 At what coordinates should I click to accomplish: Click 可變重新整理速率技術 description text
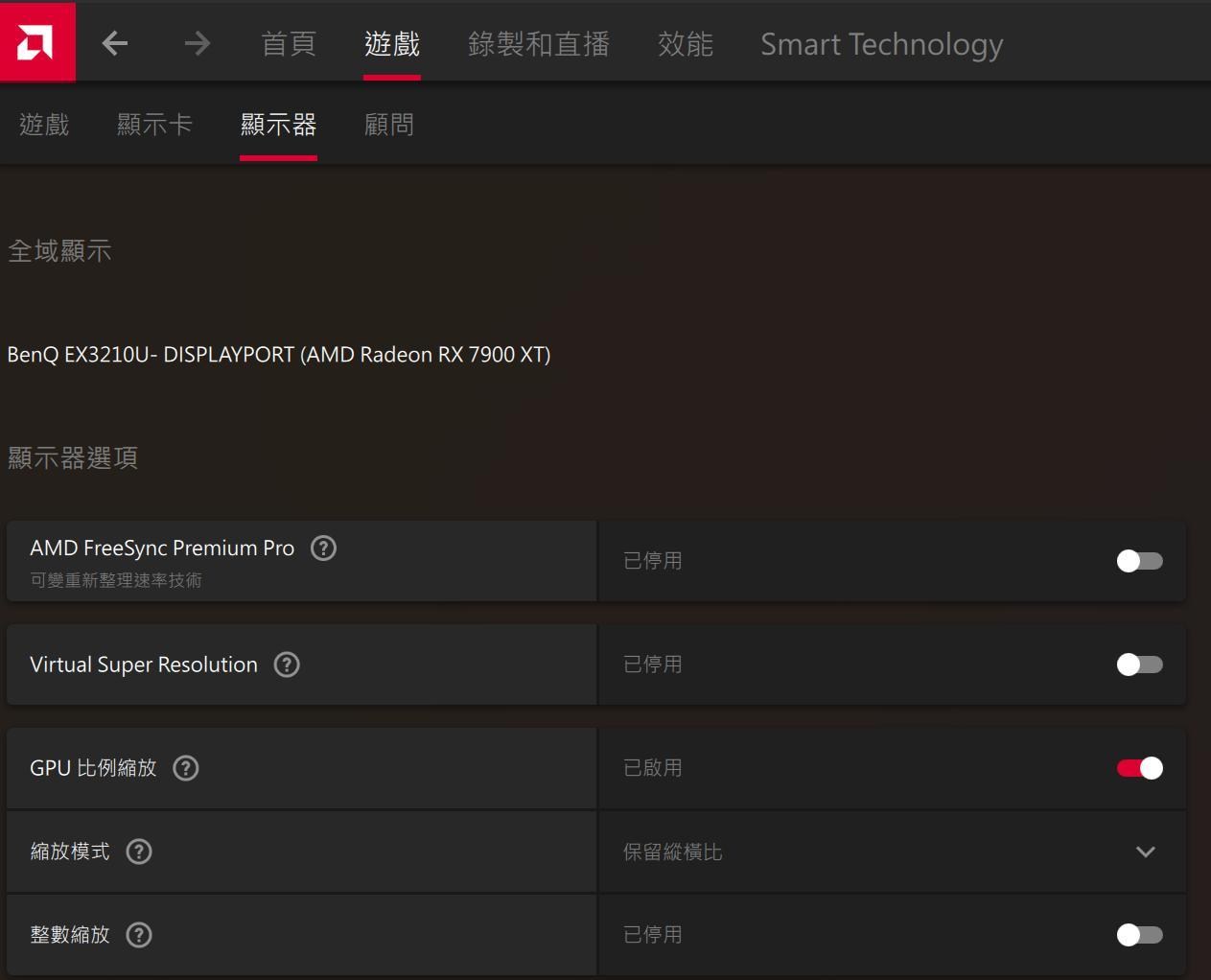click(x=116, y=580)
